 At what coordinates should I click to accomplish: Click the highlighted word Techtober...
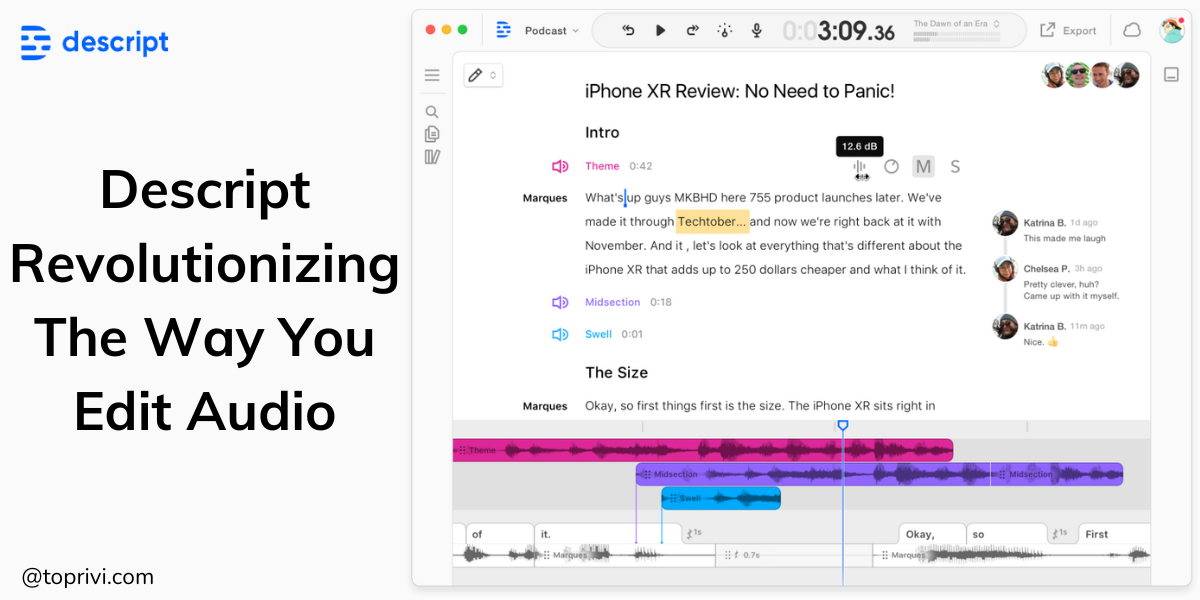click(712, 222)
